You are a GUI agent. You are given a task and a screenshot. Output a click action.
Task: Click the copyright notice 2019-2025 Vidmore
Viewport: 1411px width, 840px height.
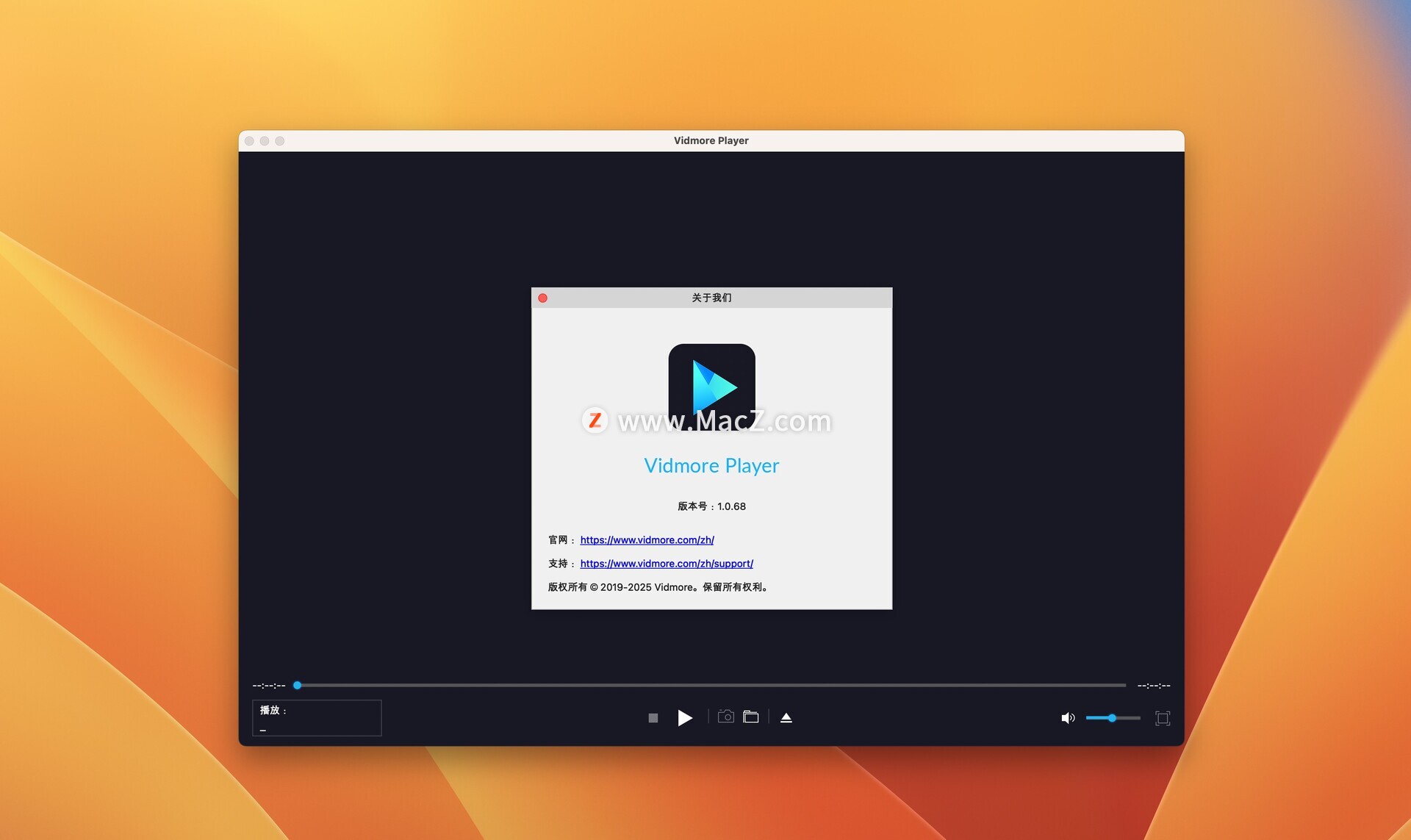[658, 587]
